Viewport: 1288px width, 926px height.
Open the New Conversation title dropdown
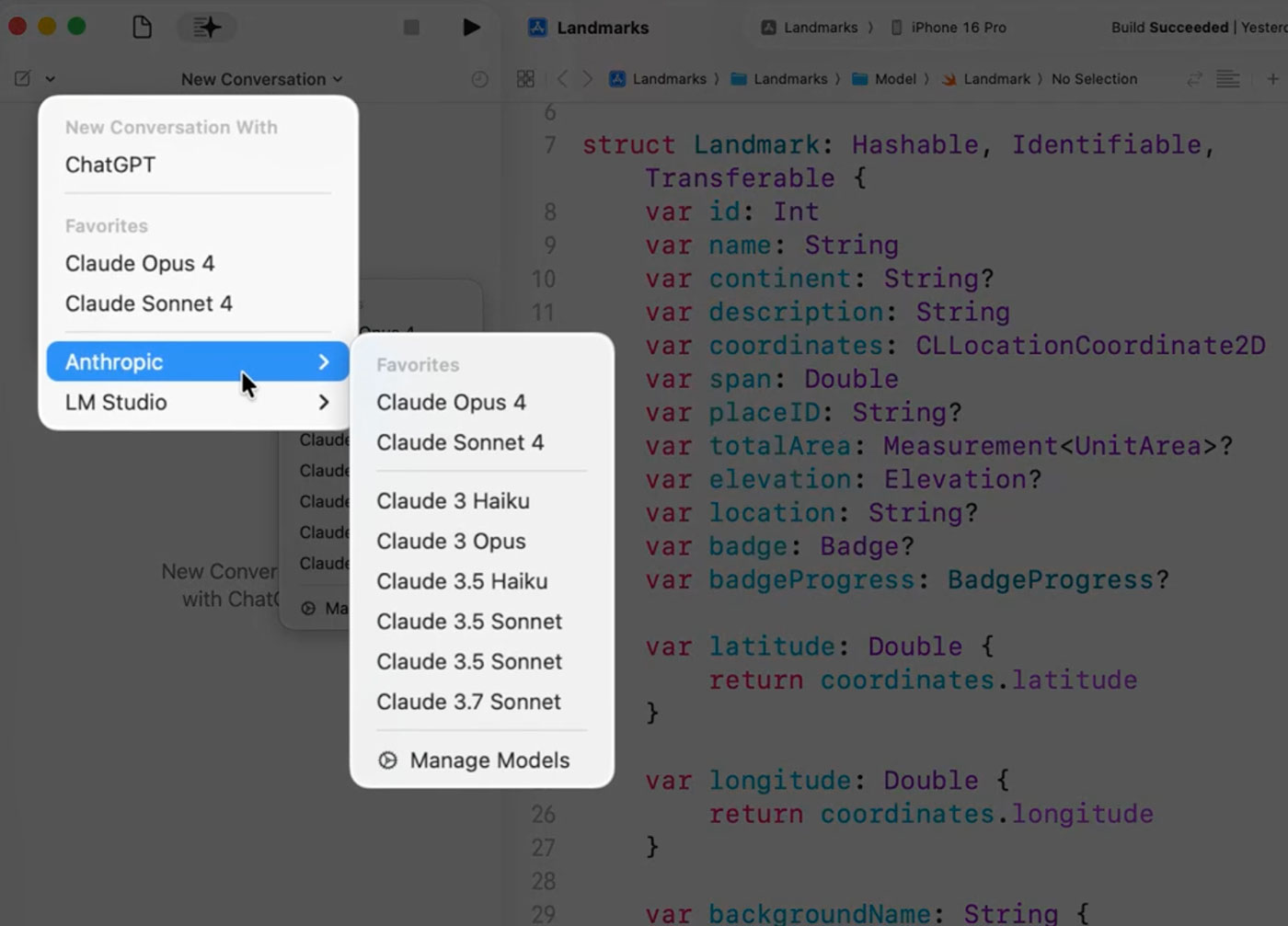click(x=261, y=79)
